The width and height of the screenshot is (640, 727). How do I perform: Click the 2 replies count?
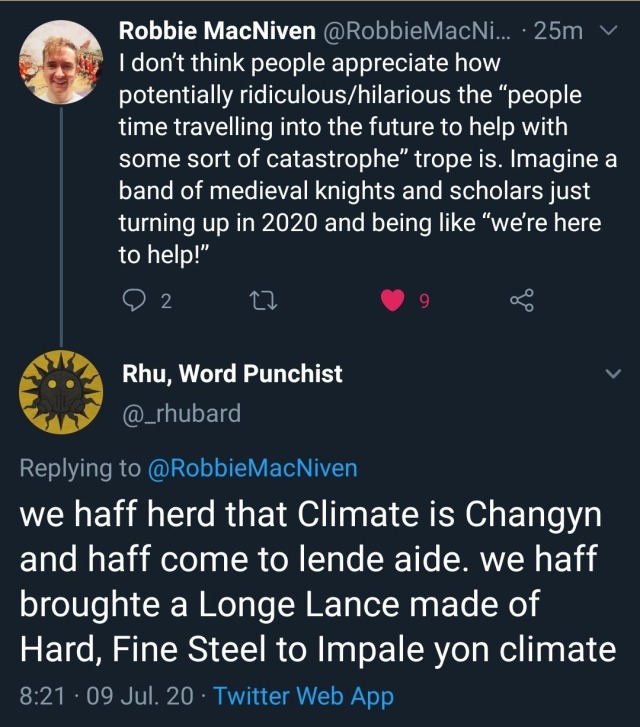click(165, 302)
